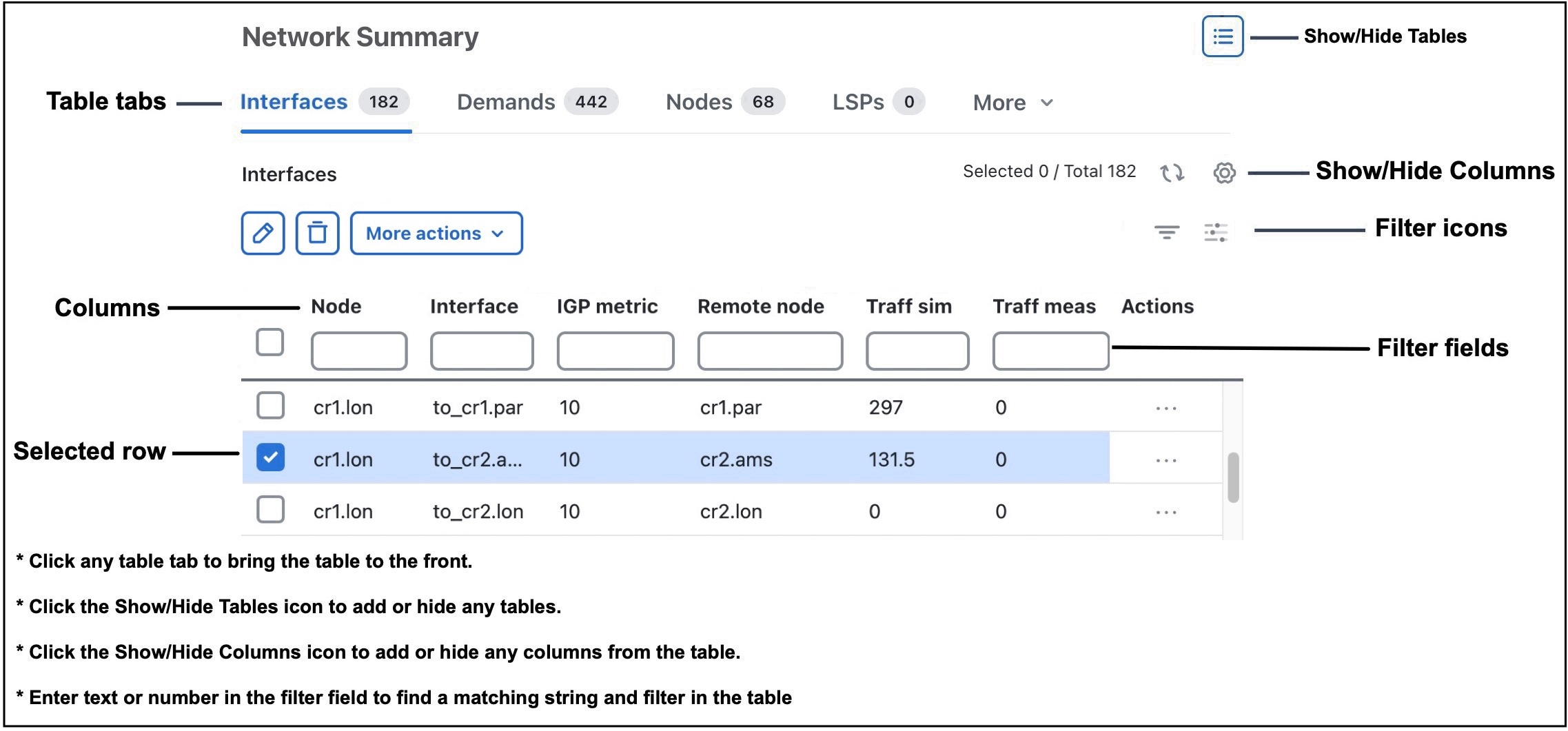Click the Traff meas column header
1568x731 pixels.
tap(1044, 307)
